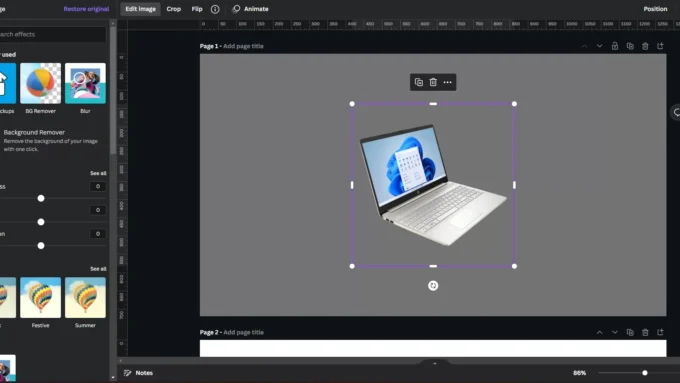Apply the BG Remover effect
Screen dimensions: 680x383
pyautogui.click(x=40, y=83)
